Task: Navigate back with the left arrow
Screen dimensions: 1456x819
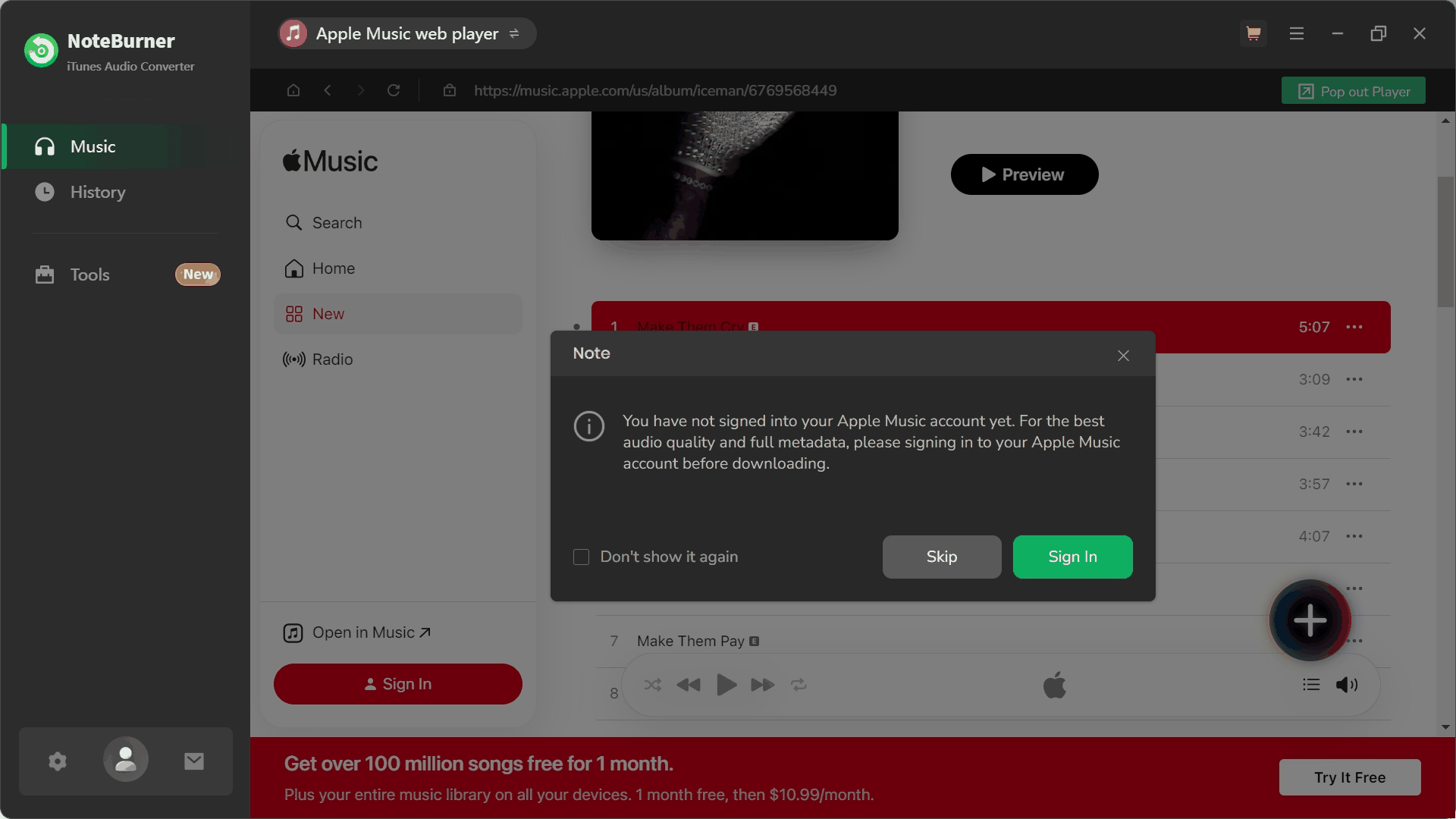Action: tap(328, 90)
